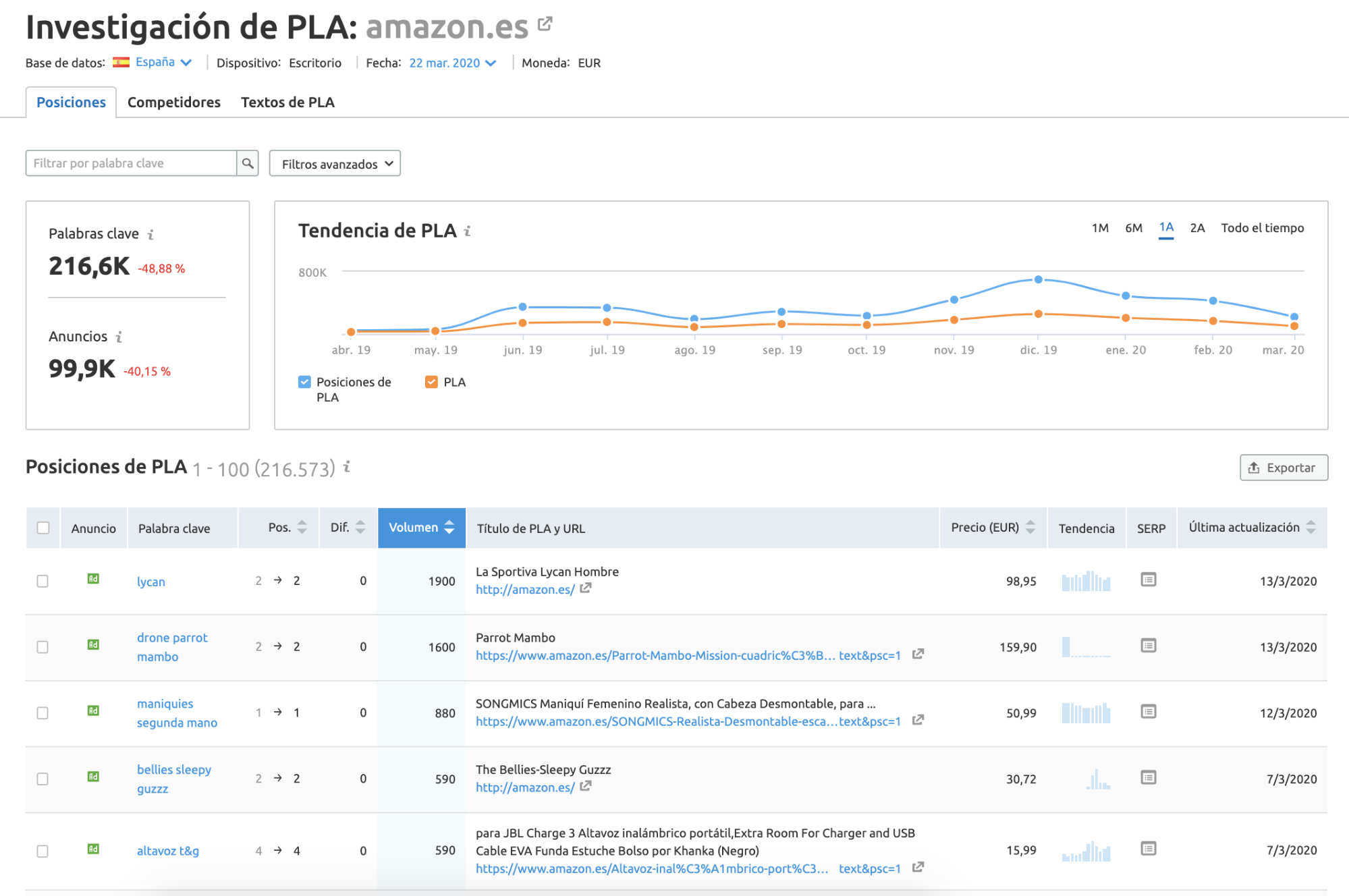Toggle Posiciones de PLA chart series checkbox
Image resolution: width=1349 pixels, height=896 pixels.
click(x=304, y=382)
